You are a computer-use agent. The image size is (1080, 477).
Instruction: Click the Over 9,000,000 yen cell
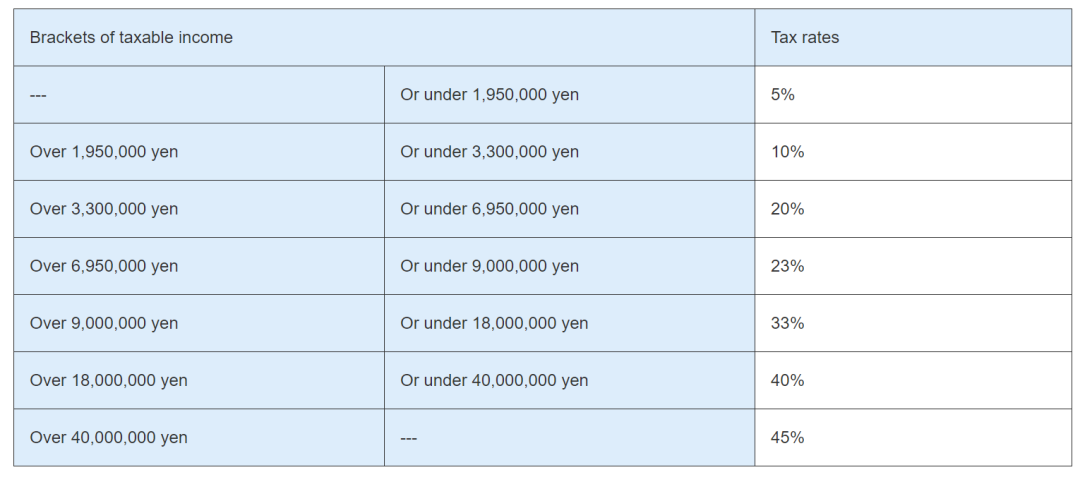tap(199, 324)
